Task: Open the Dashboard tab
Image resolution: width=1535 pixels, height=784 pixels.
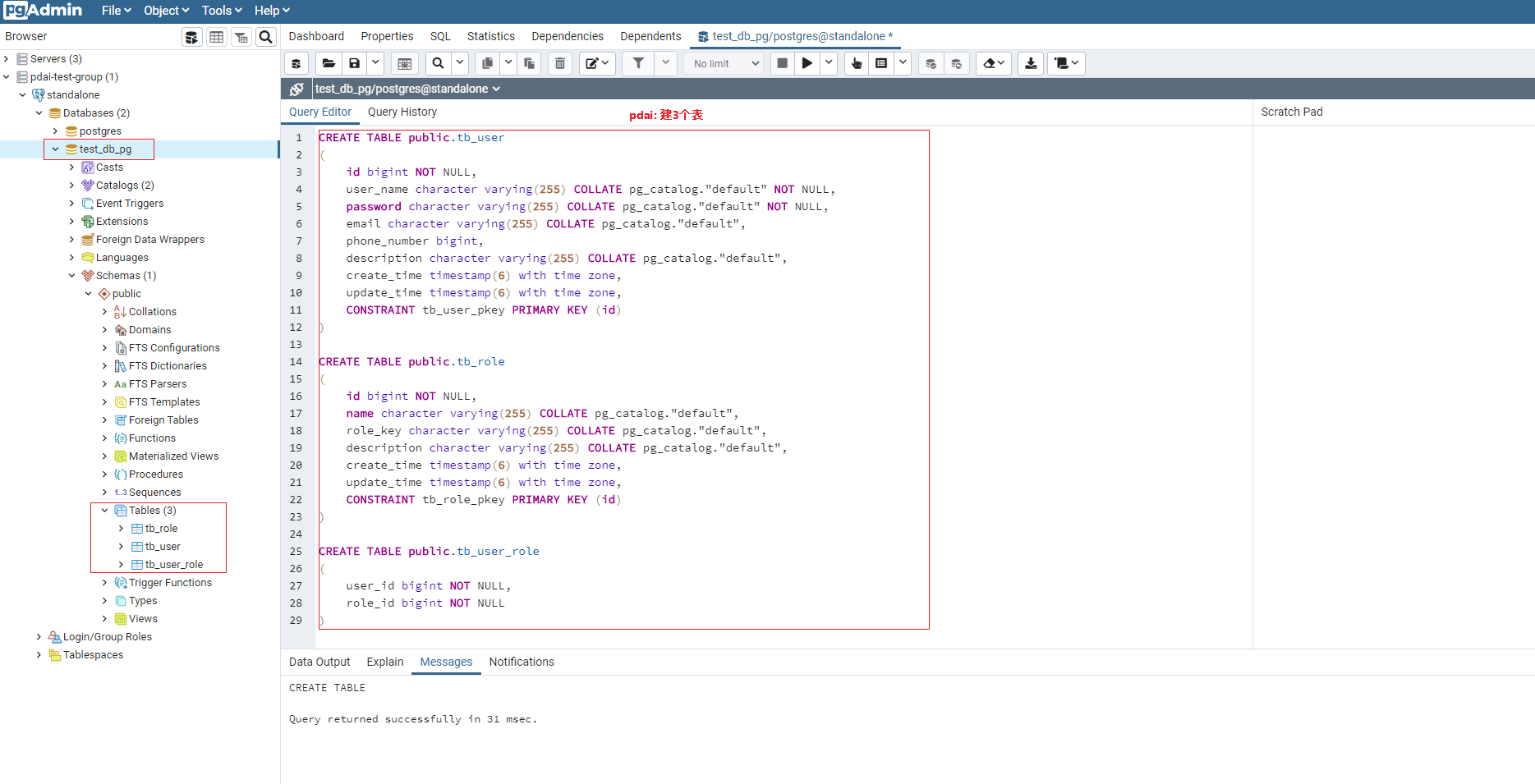Action: [316, 36]
